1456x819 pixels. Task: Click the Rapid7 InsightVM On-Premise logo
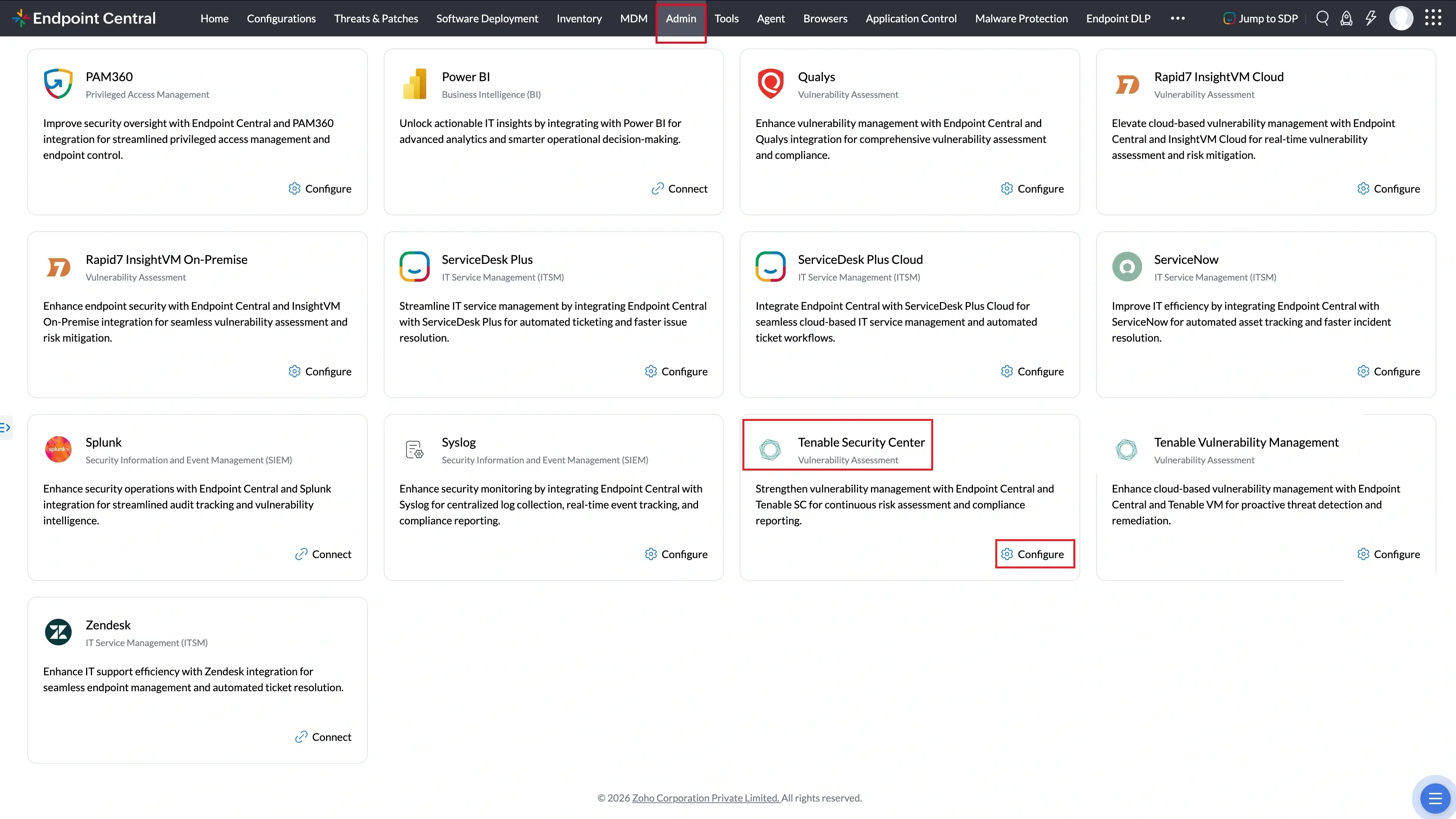[58, 267]
